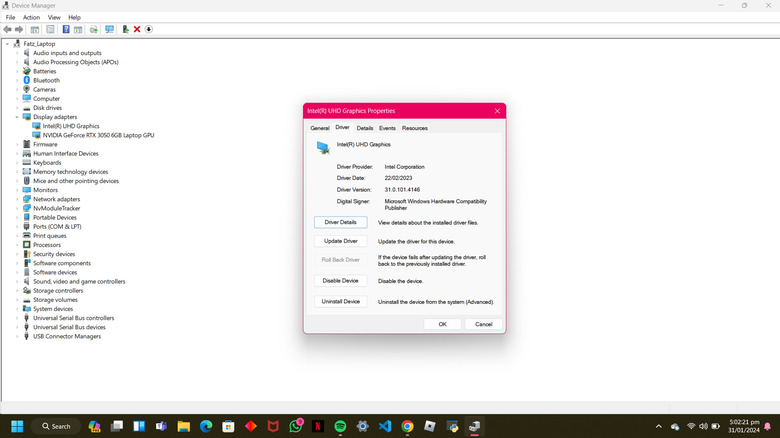Click the Driver Details button

341,222
